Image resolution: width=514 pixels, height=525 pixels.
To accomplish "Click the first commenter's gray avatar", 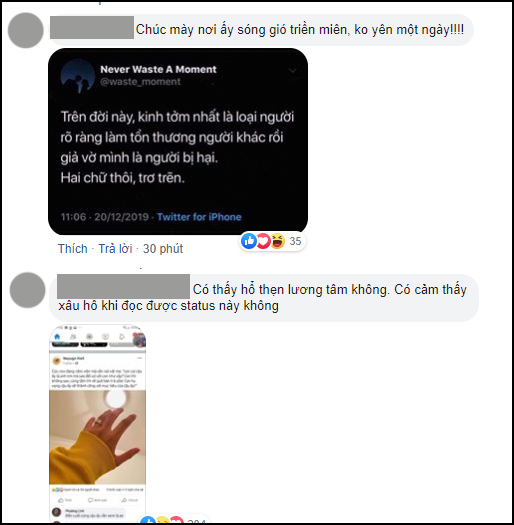I will click(26, 30).
